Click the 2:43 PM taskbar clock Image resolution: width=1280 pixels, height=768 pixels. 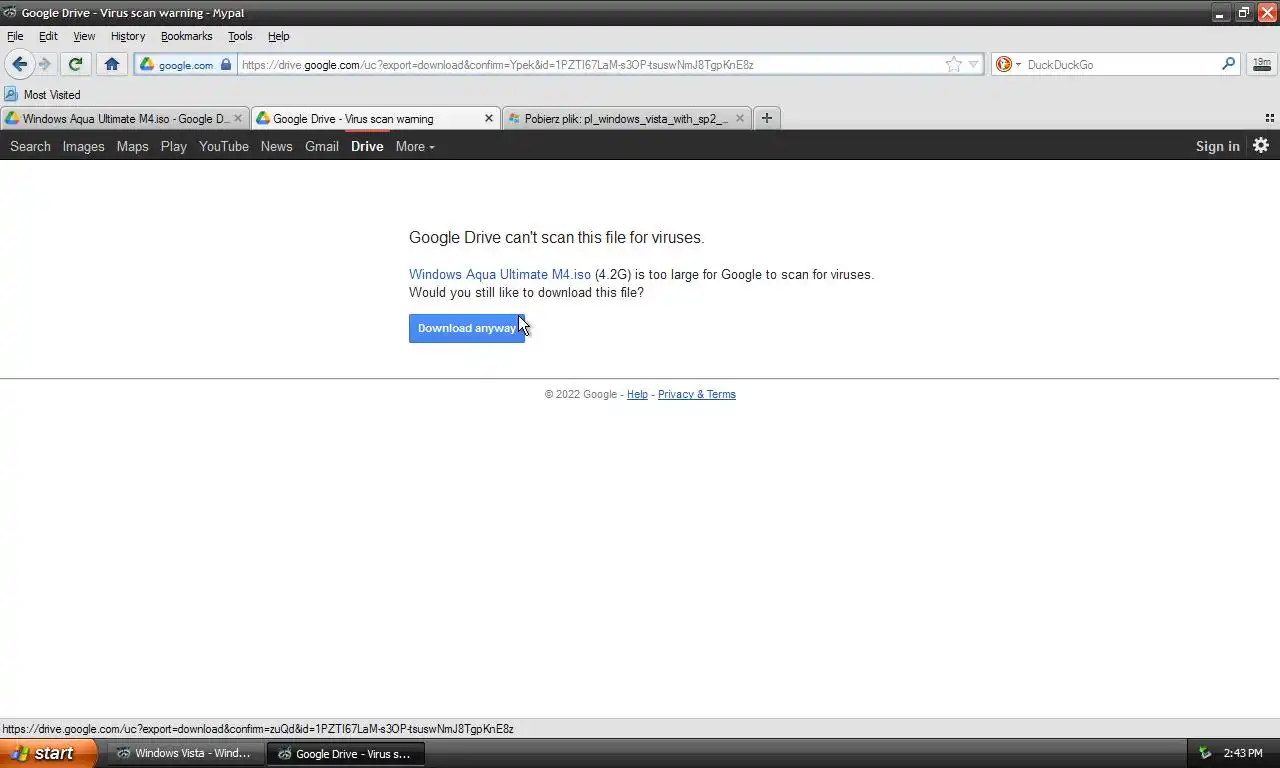point(1243,753)
